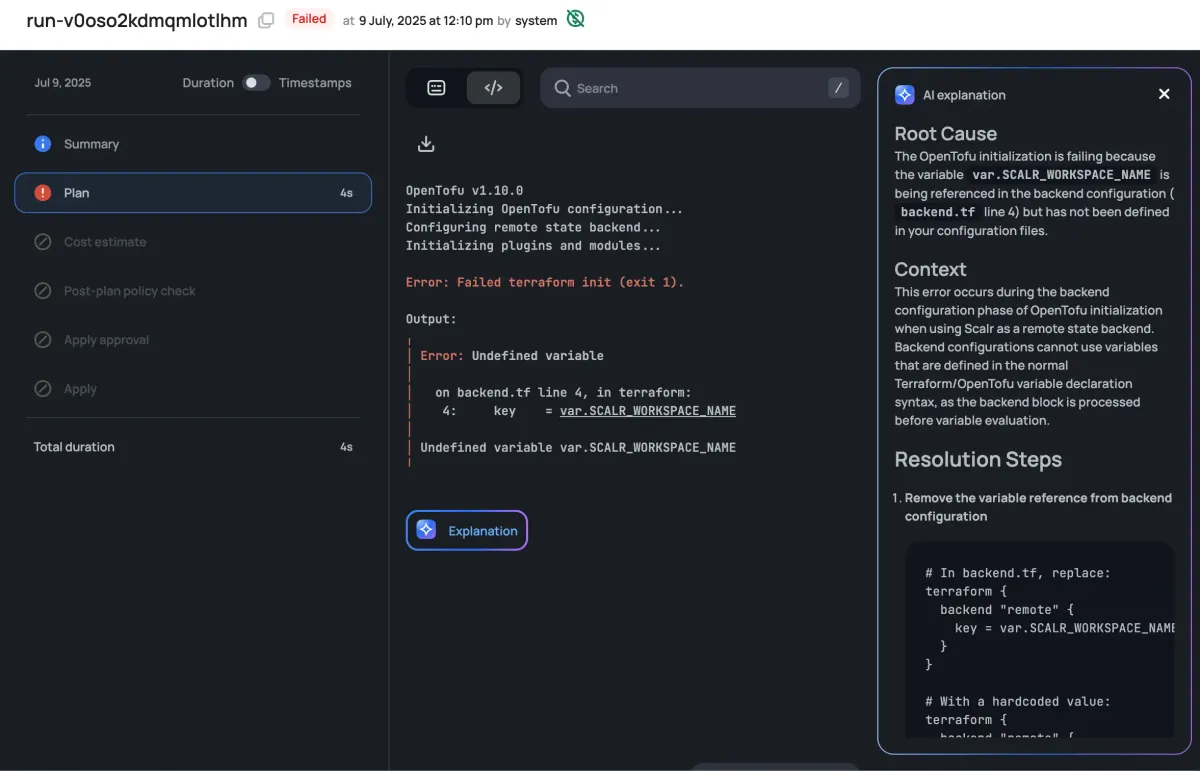This screenshot has height=771, width=1200.
Task: Click the var.SCALR_WORKSPACE_NAME link
Action: point(648,410)
